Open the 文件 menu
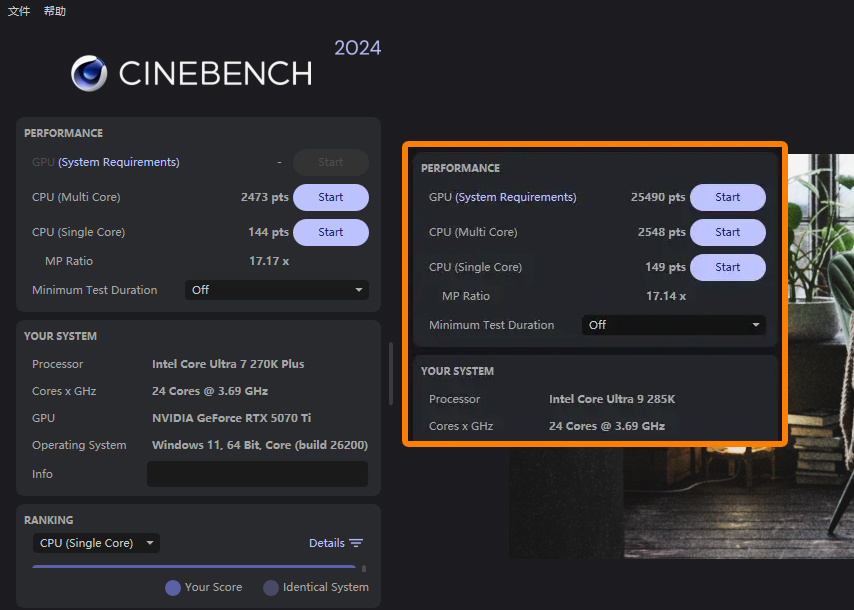The width and height of the screenshot is (854, 610). (x=19, y=11)
